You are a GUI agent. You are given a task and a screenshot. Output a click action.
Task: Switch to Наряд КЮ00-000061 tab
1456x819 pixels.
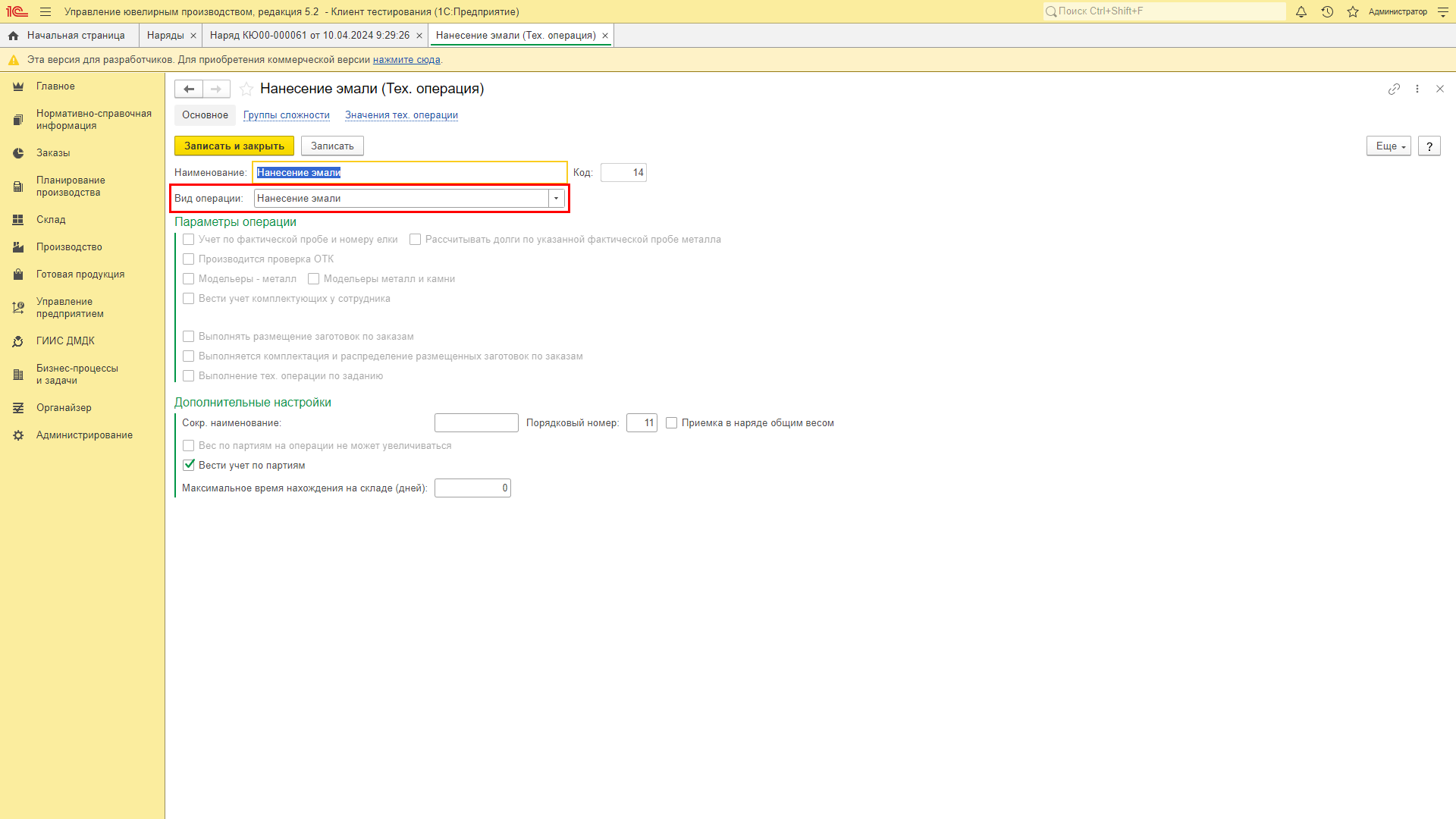pos(309,36)
